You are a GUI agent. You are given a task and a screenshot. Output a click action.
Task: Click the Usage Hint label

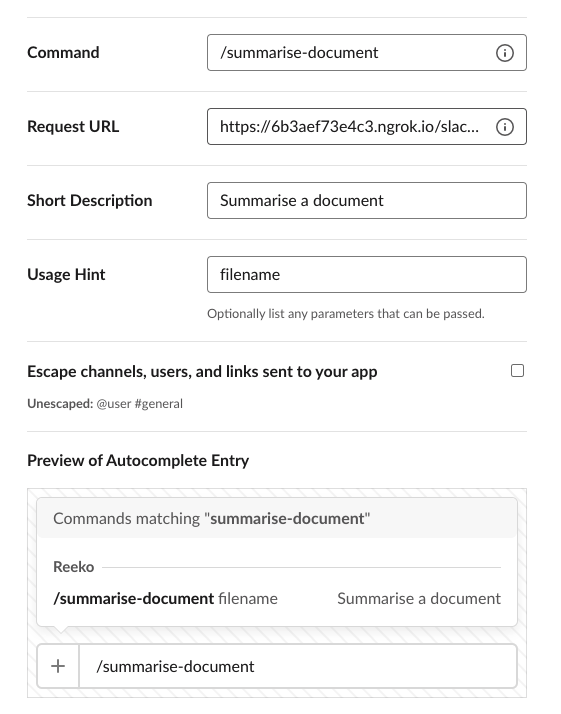click(66, 275)
